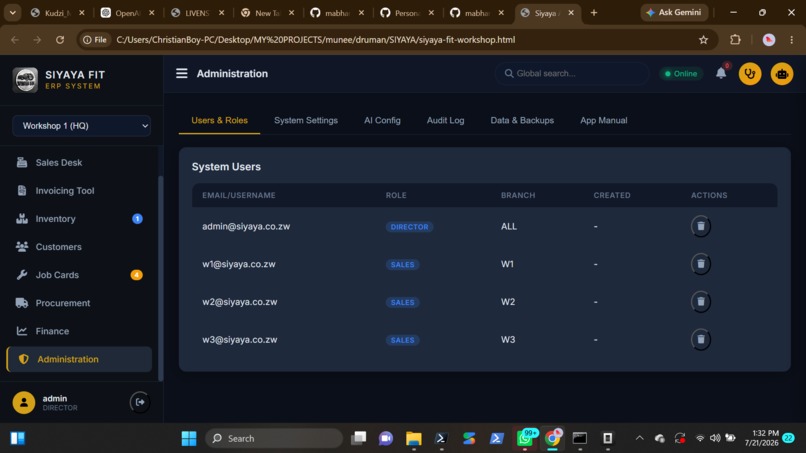Open the Windows Start menu
This screenshot has width=806, height=453.
pyautogui.click(x=189, y=439)
